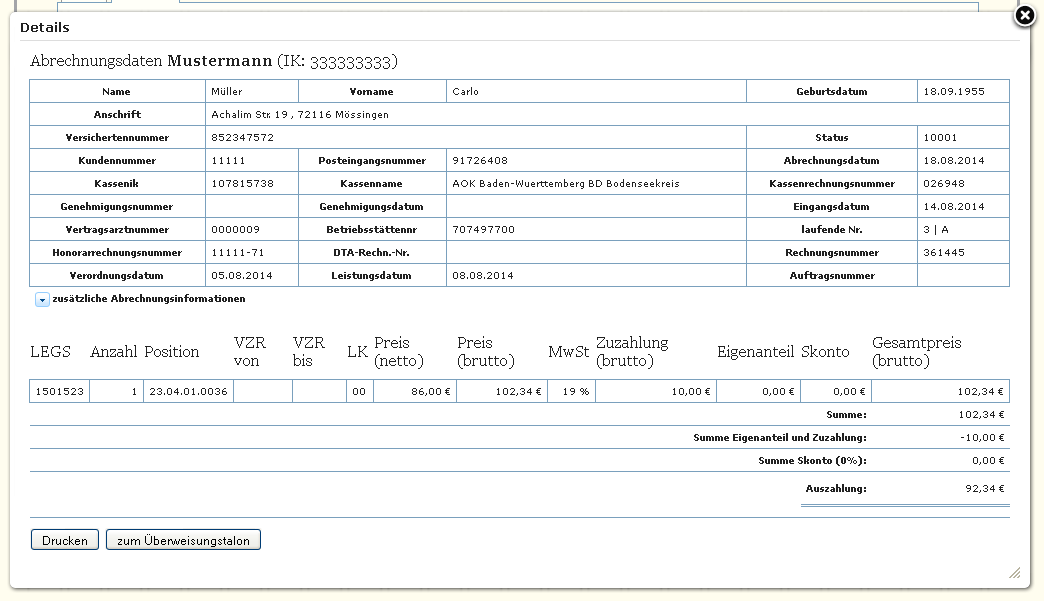Screen dimensions: 1044x601
Task: Select Vertragsarztnummer 0000009
Action: point(236,230)
